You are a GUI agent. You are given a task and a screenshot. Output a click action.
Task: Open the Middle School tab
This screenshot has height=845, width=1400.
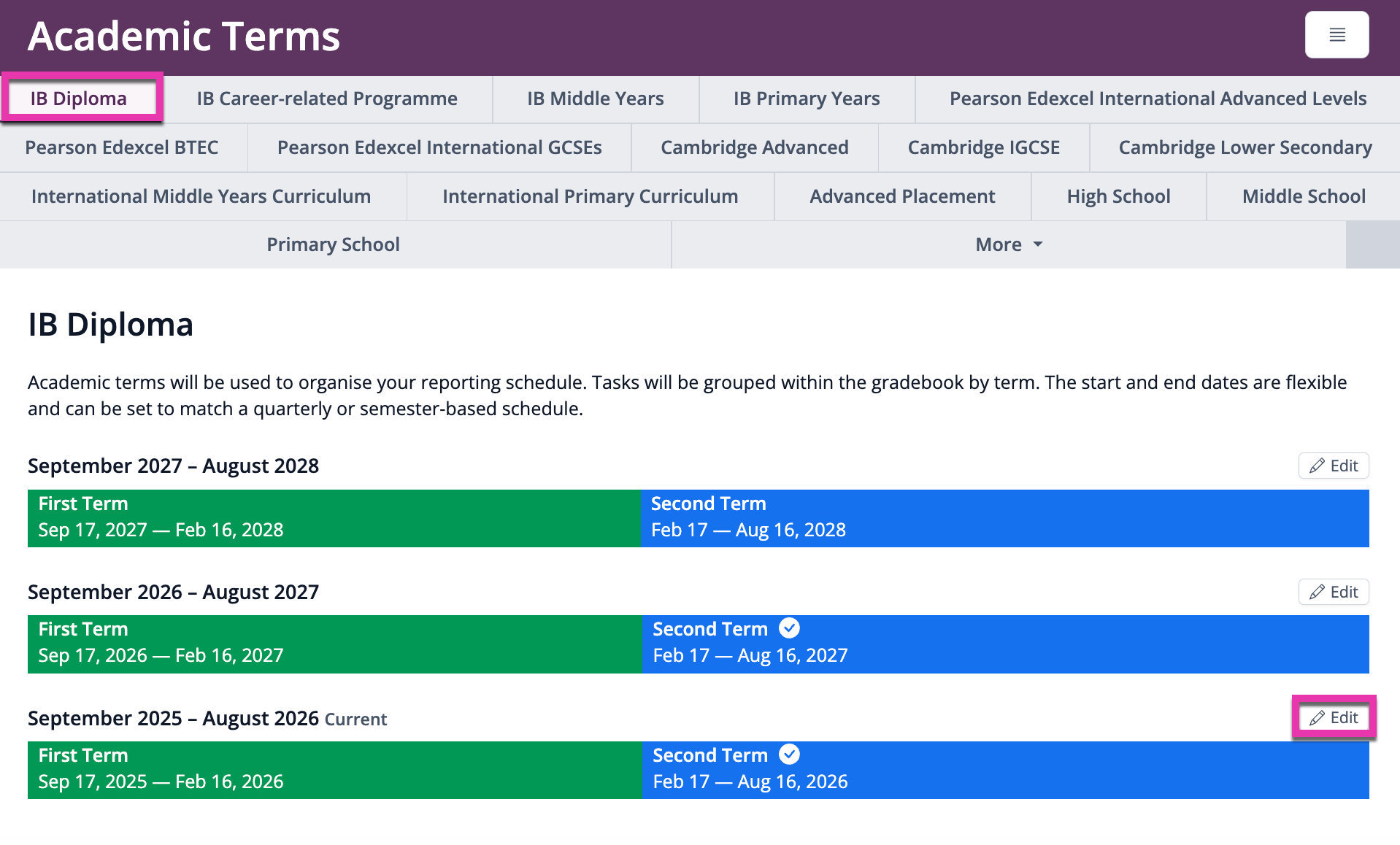point(1304,196)
